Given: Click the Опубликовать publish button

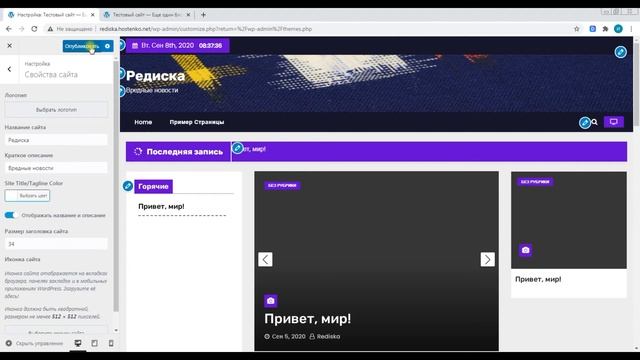Looking at the screenshot, I should pos(82,46).
